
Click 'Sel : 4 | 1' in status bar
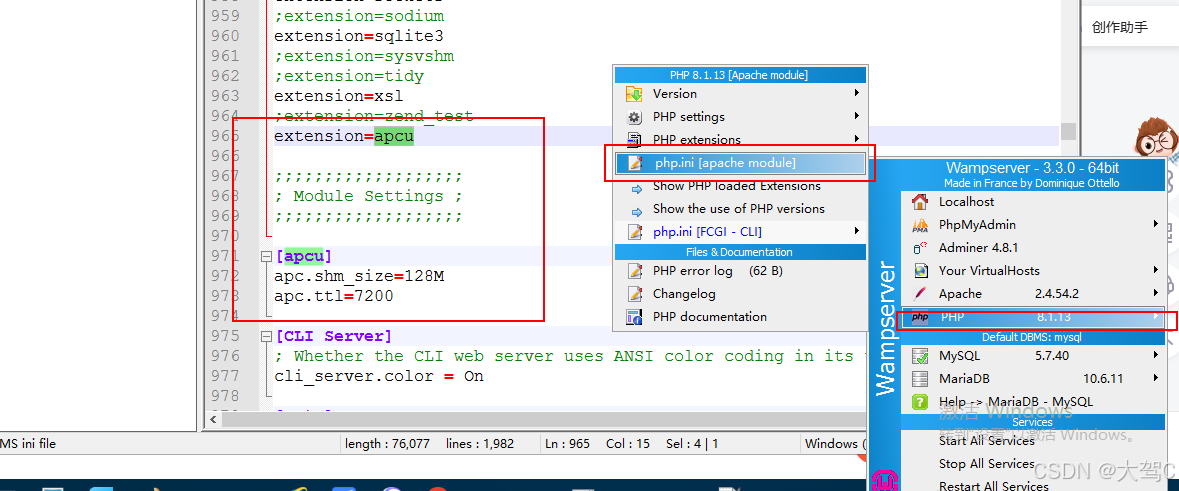coord(692,444)
